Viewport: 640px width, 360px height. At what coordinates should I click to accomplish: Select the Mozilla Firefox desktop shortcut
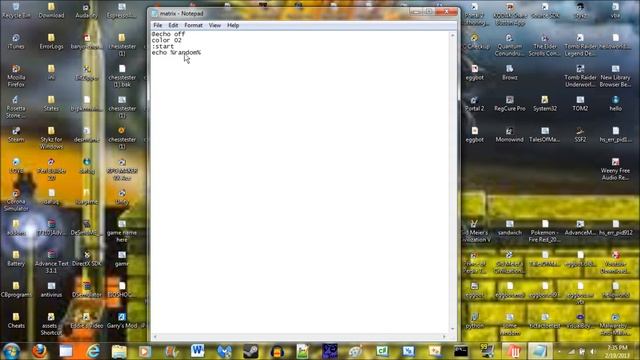[16, 76]
